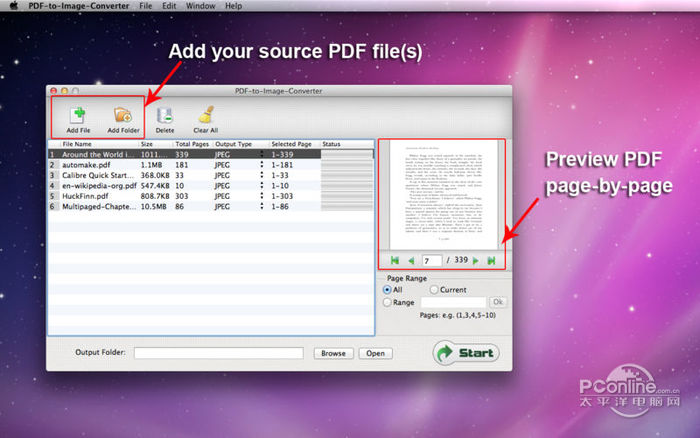Go to previous preview page
Image resolution: width=700 pixels, height=438 pixels.
411,260
